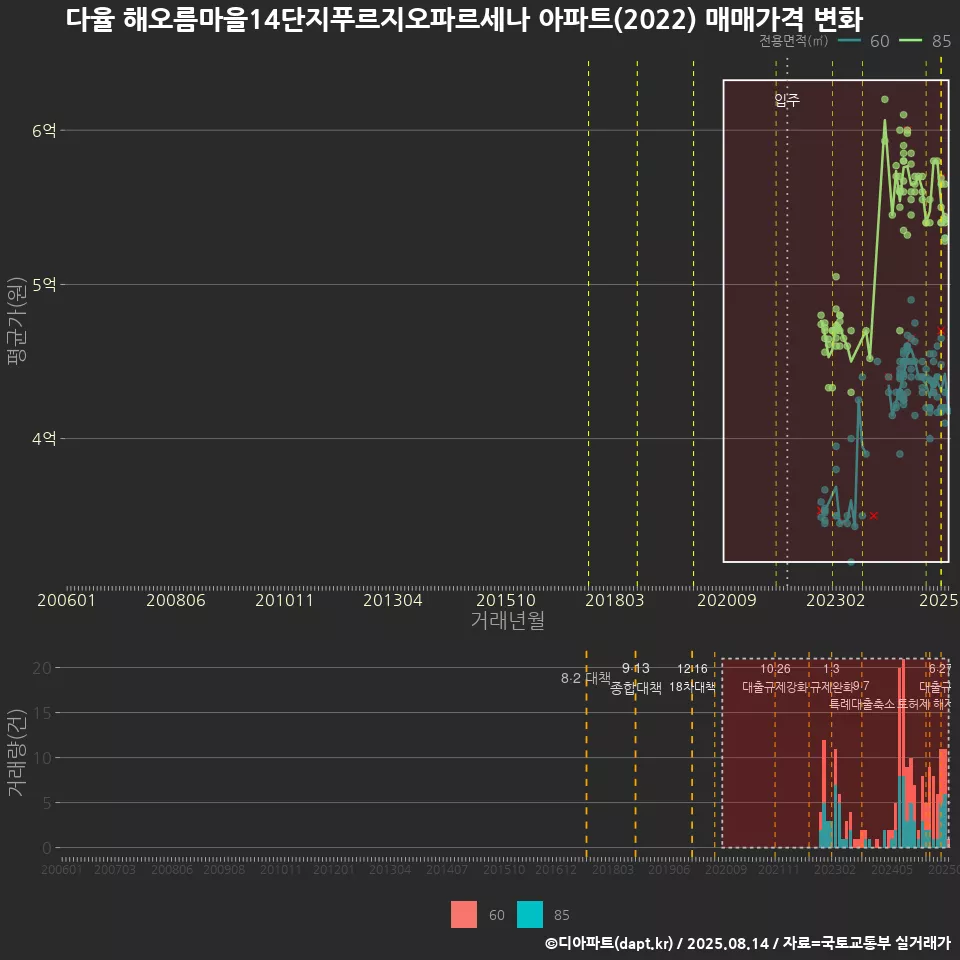
Task: Click the 8·2 대책 policy annotation
Action: 586,678
